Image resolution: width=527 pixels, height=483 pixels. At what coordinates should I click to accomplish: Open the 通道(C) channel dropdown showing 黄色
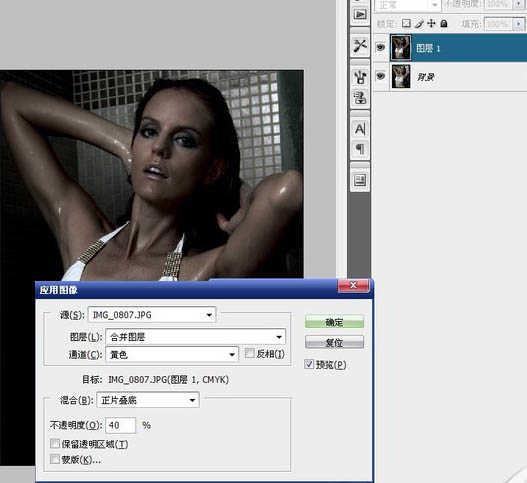[172, 355]
